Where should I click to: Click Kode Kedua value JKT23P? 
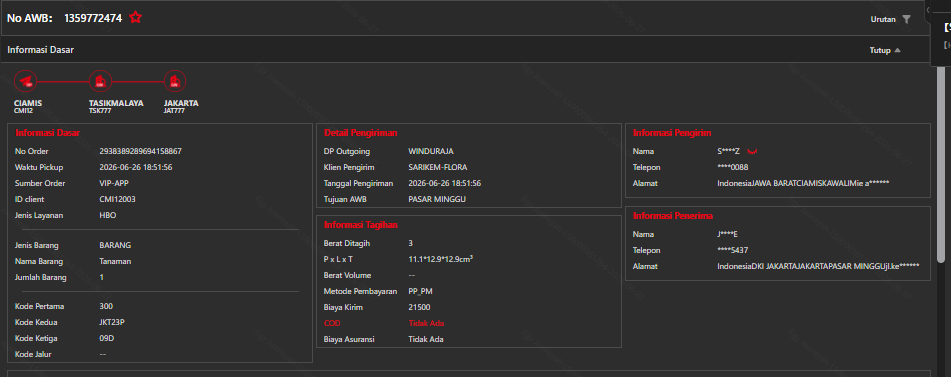[x=112, y=322]
